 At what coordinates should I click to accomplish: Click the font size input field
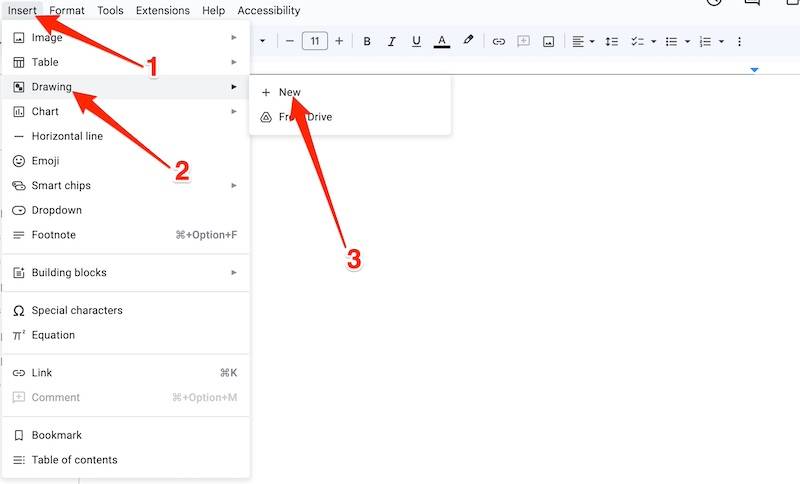314,41
